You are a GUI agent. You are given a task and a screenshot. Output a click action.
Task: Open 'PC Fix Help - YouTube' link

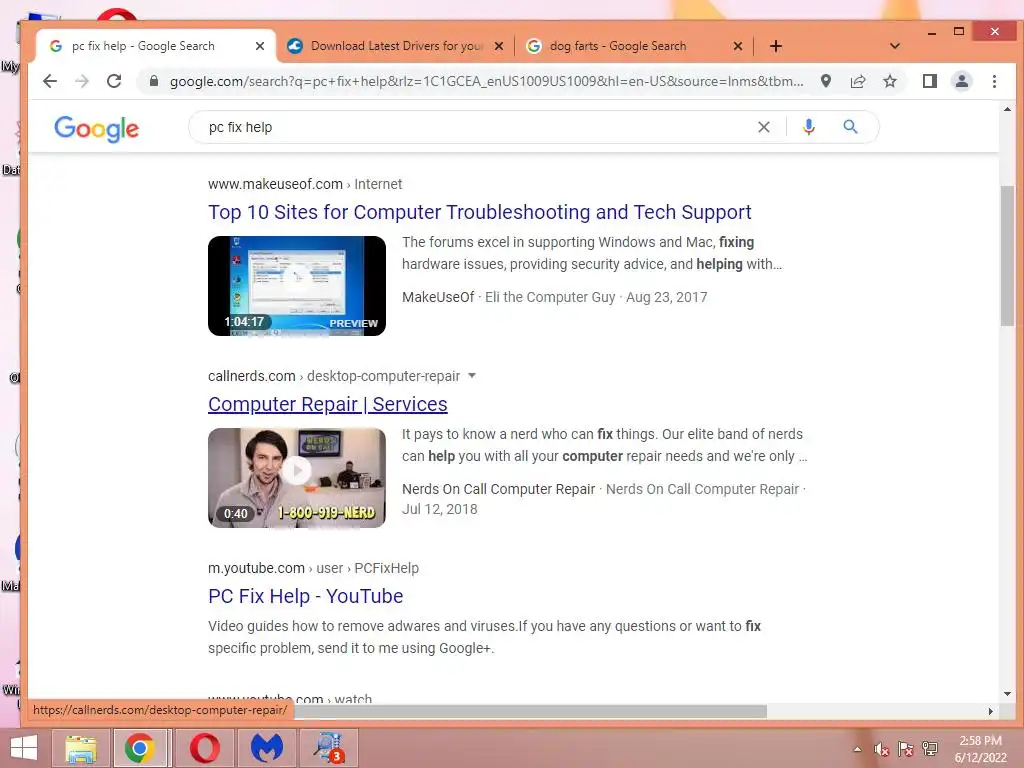pos(305,596)
